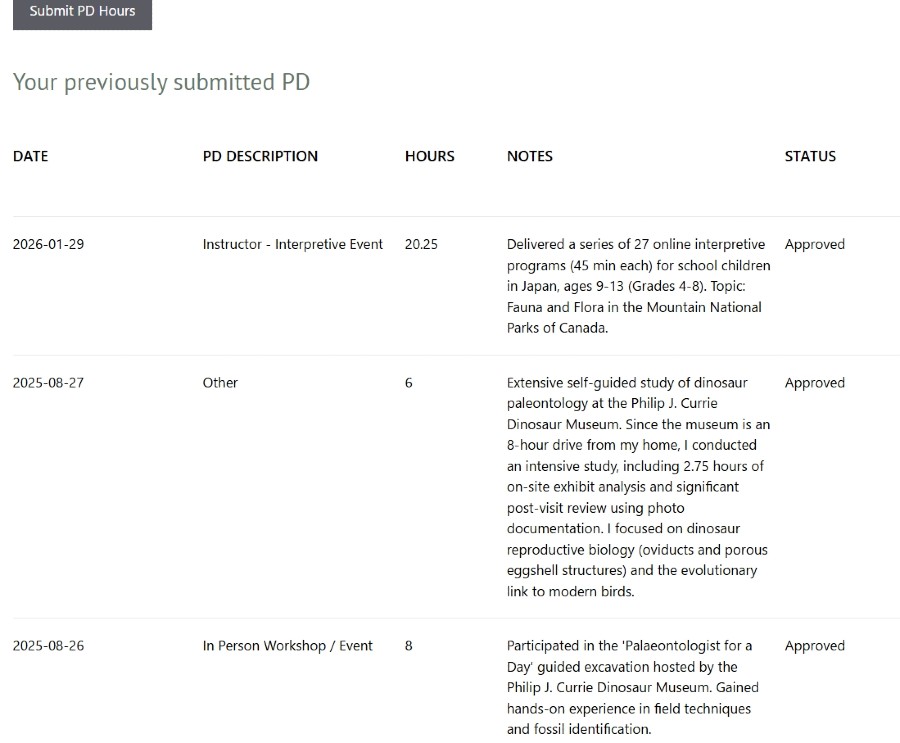The height and width of the screenshot is (743, 900).
Task: Click the DATE column header
Action: [x=30, y=156]
